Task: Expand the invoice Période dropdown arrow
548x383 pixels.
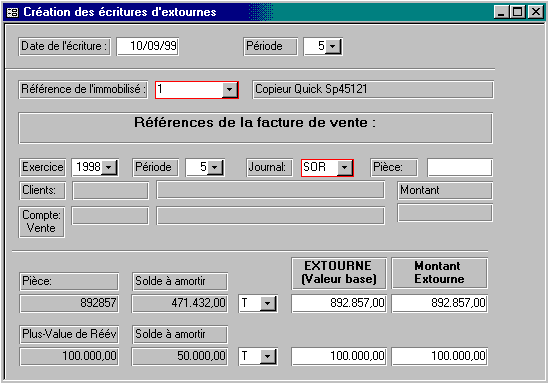Action: pos(215,167)
